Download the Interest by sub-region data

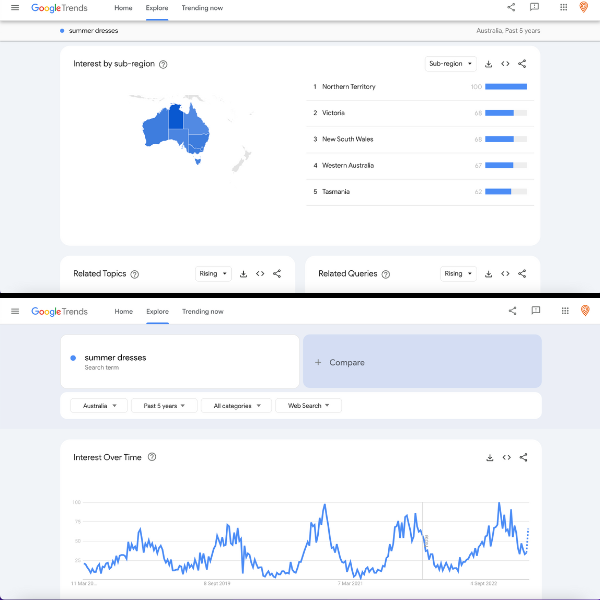coord(488,64)
